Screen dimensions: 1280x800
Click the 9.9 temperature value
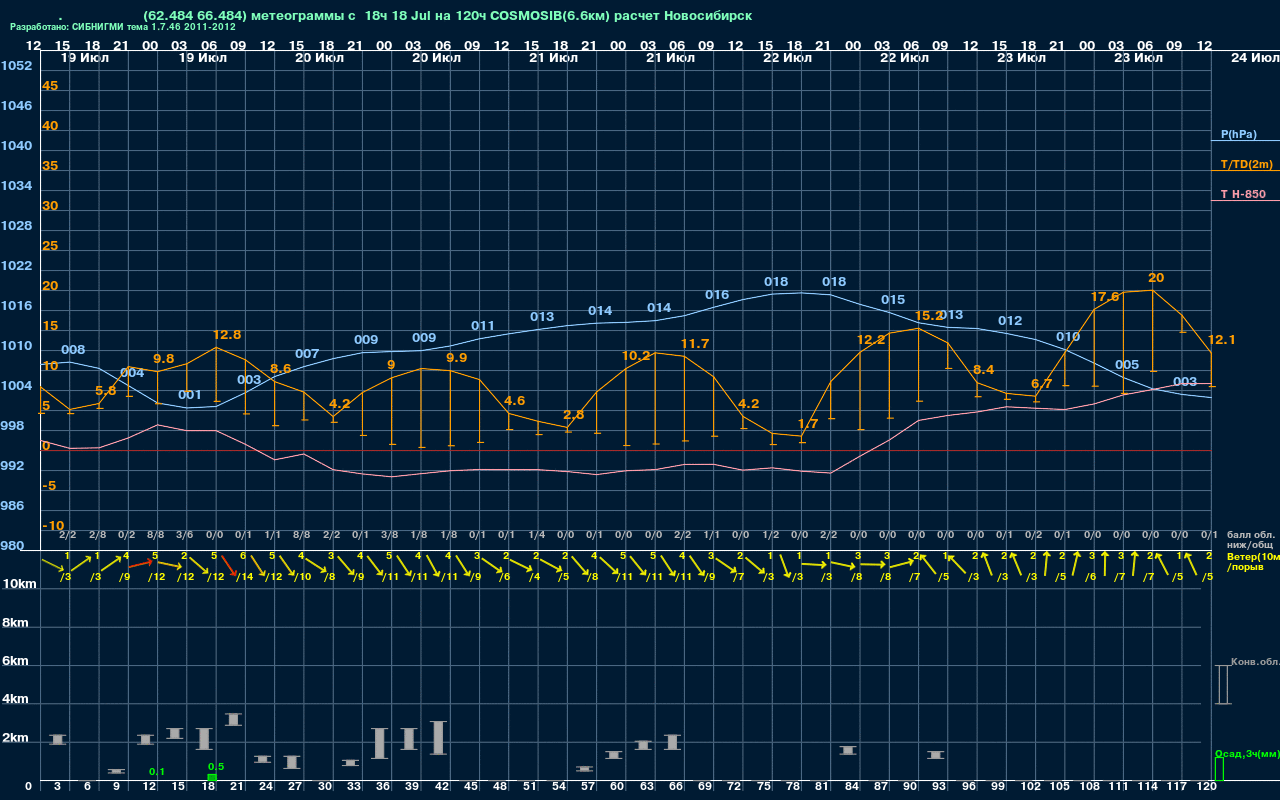(456, 357)
